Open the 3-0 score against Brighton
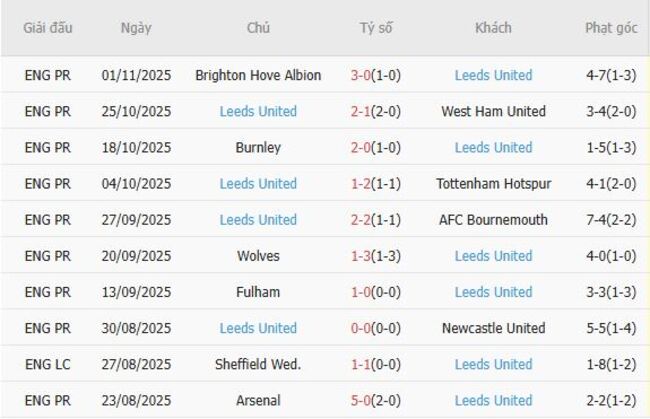Screen dimensions: 650x419 click(361, 75)
